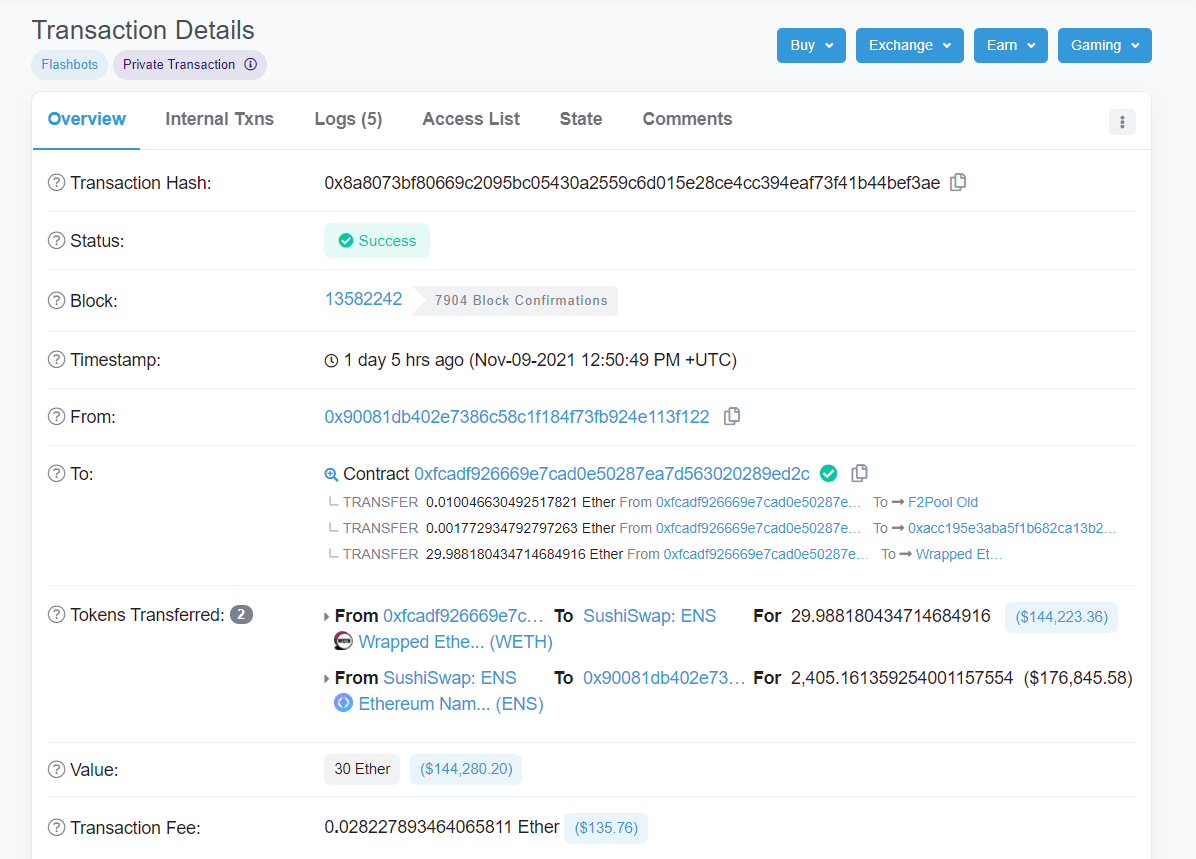Click the Private Transaction info icon
The width and height of the screenshot is (1196, 859).
250,64
